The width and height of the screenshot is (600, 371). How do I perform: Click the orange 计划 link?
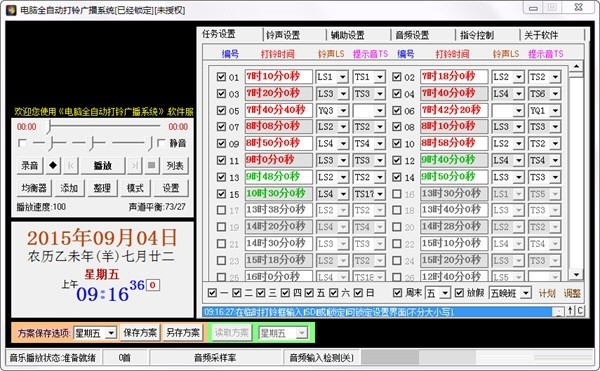[x=547, y=293]
